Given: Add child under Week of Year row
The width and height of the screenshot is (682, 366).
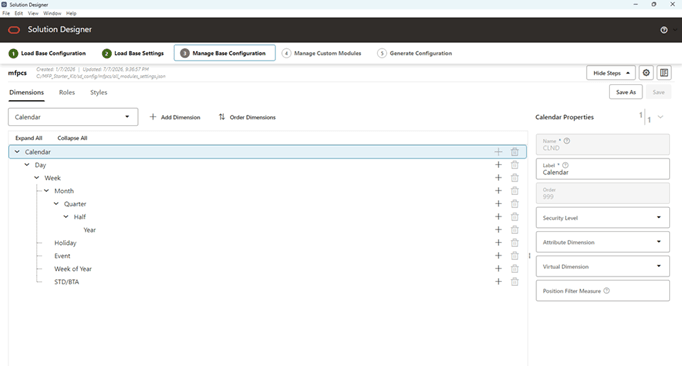Looking at the screenshot, I should (498, 269).
